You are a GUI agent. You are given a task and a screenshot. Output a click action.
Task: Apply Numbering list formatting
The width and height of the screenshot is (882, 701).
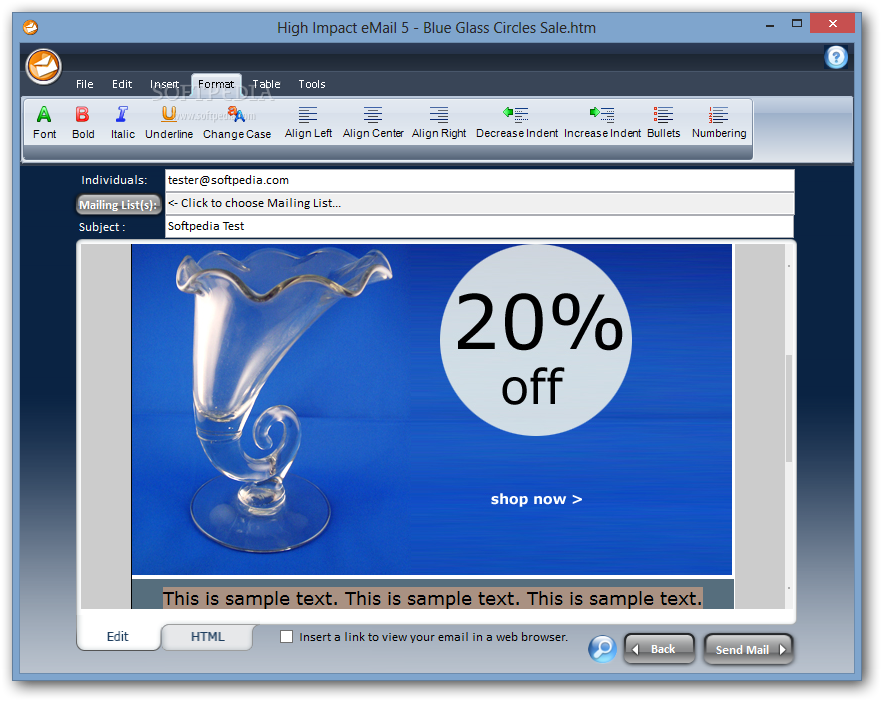[719, 122]
